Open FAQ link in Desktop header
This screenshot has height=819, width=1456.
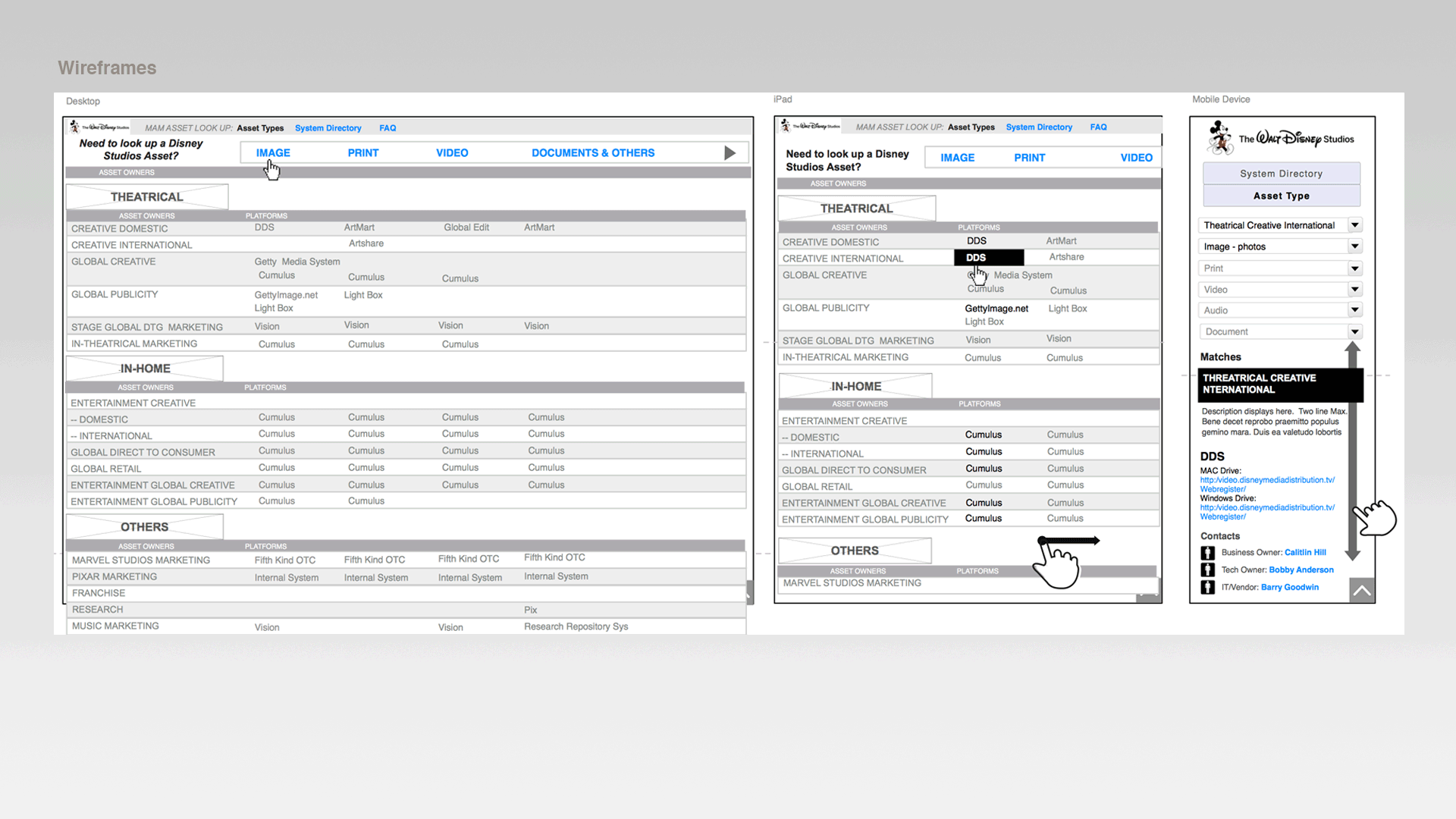[388, 128]
